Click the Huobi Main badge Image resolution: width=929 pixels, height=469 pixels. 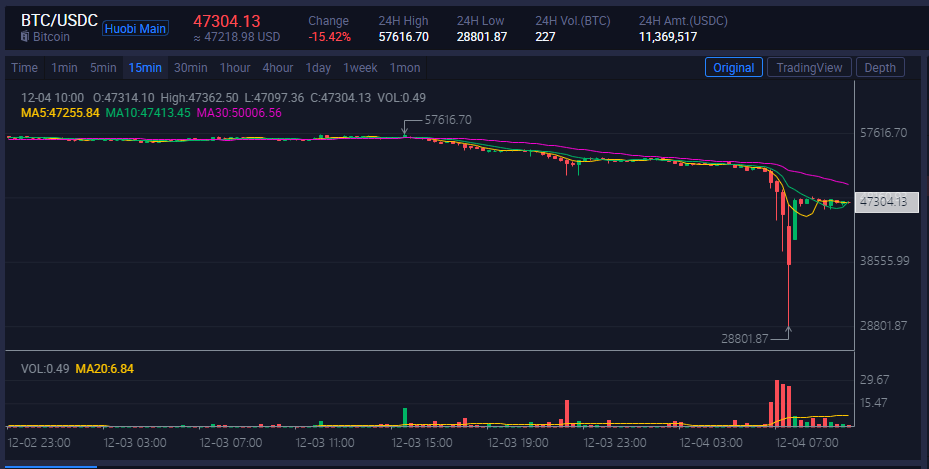135,28
